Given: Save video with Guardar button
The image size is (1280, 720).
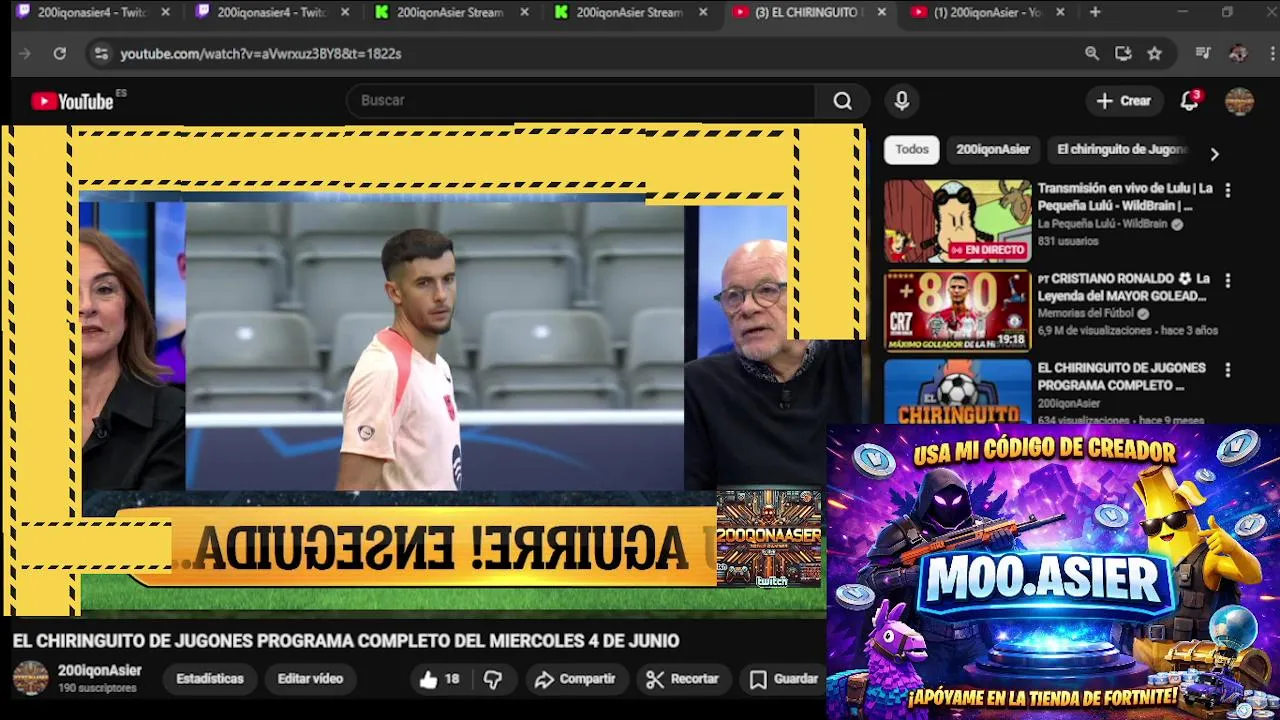Looking at the screenshot, I should (785, 679).
